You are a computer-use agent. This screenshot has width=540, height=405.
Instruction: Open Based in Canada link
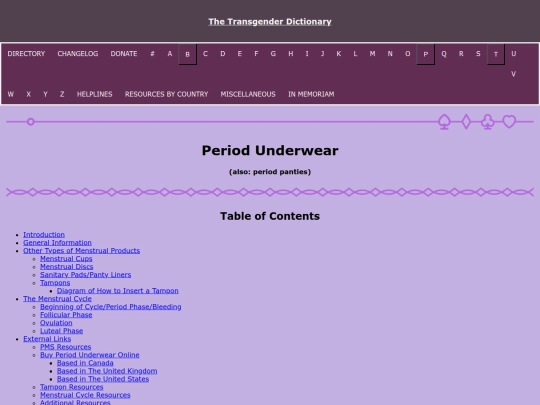(x=85, y=363)
